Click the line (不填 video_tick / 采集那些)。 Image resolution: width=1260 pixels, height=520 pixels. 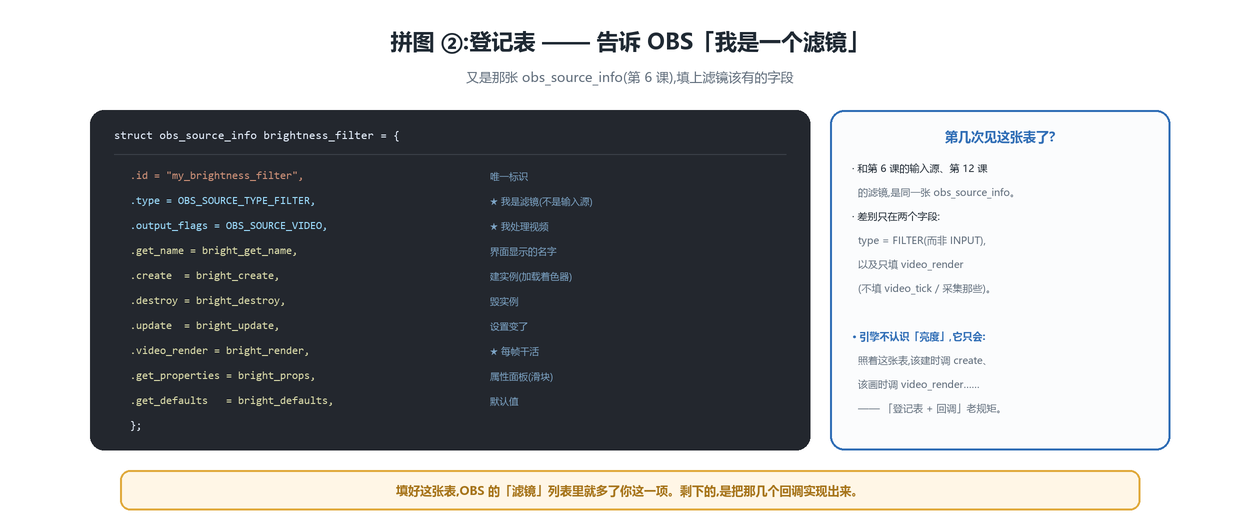click(x=925, y=289)
